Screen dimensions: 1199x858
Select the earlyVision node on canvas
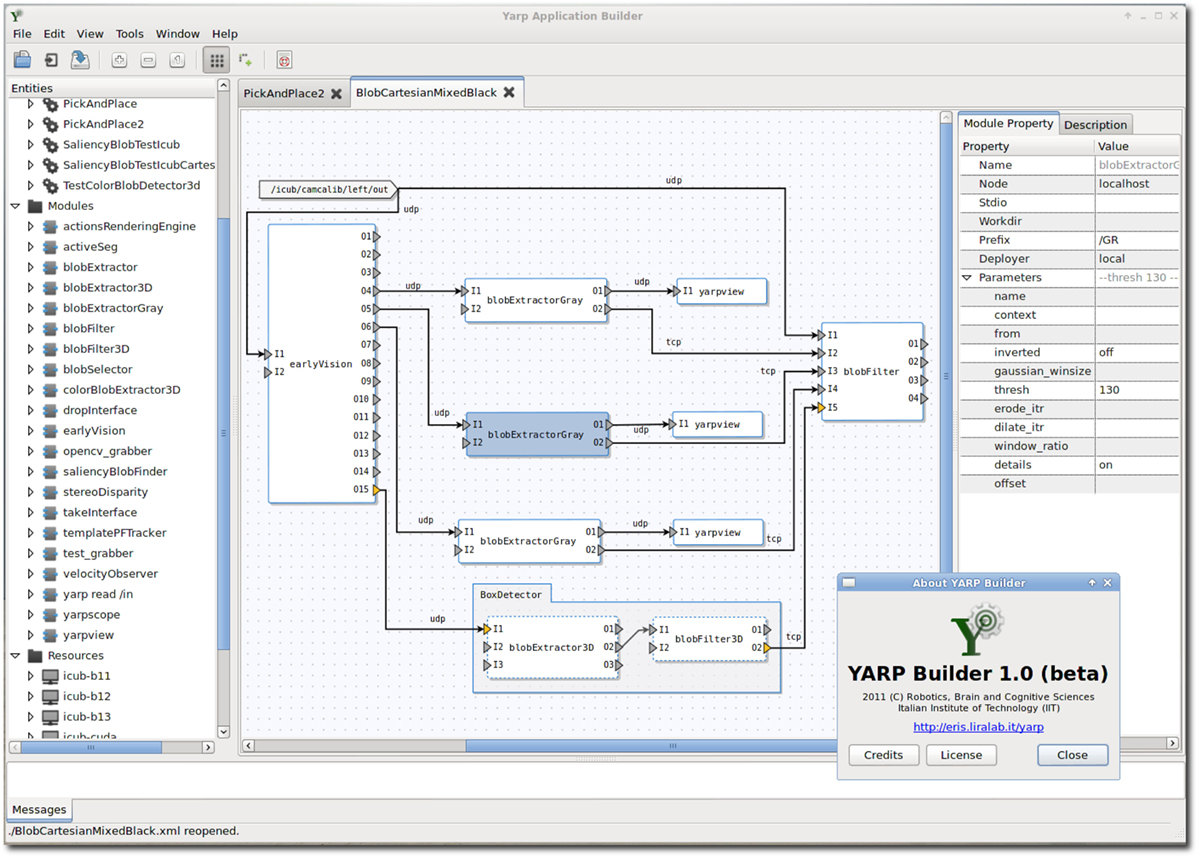pyautogui.click(x=321, y=364)
